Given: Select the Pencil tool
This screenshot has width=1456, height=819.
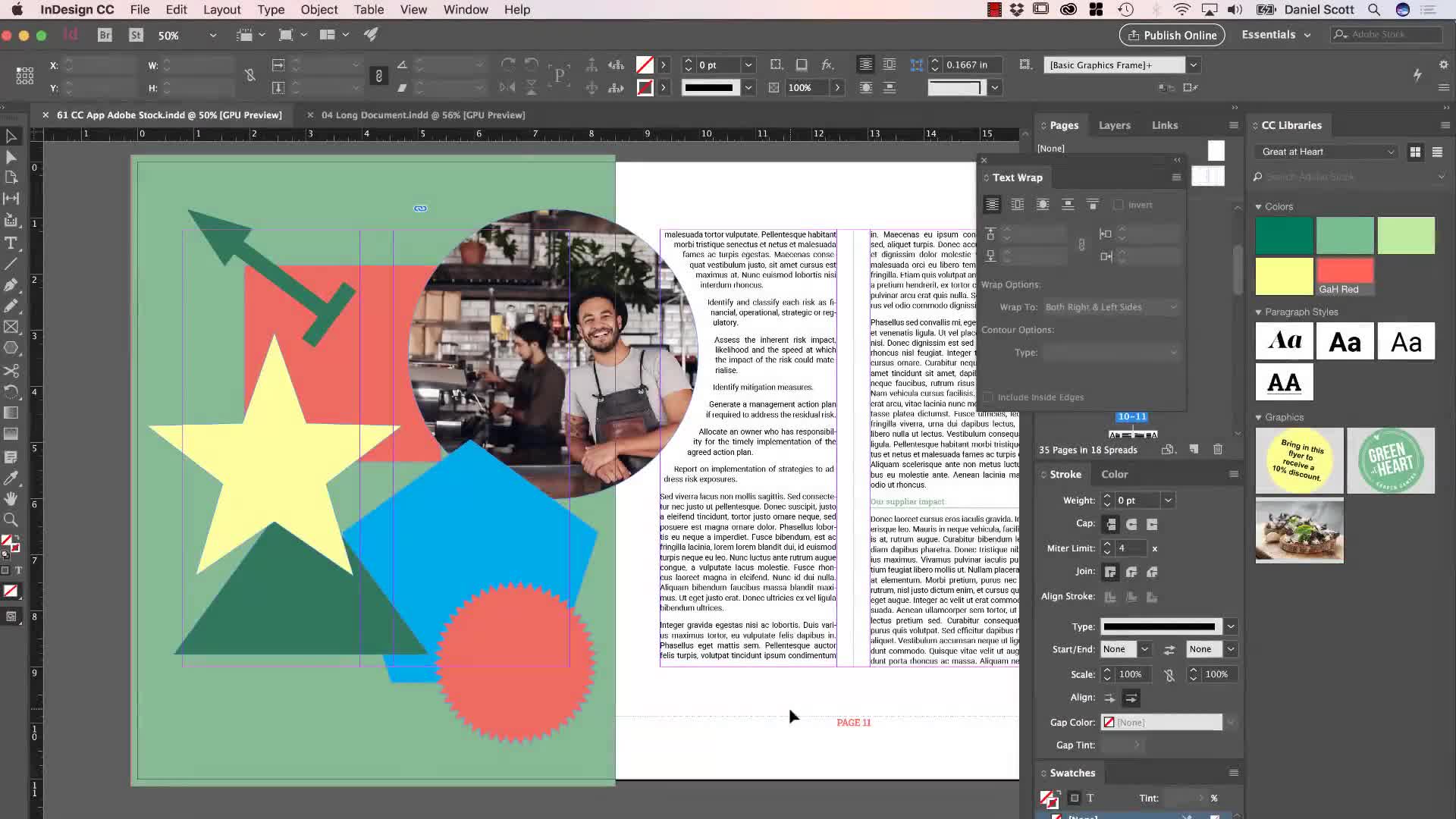Looking at the screenshot, I should (x=11, y=306).
